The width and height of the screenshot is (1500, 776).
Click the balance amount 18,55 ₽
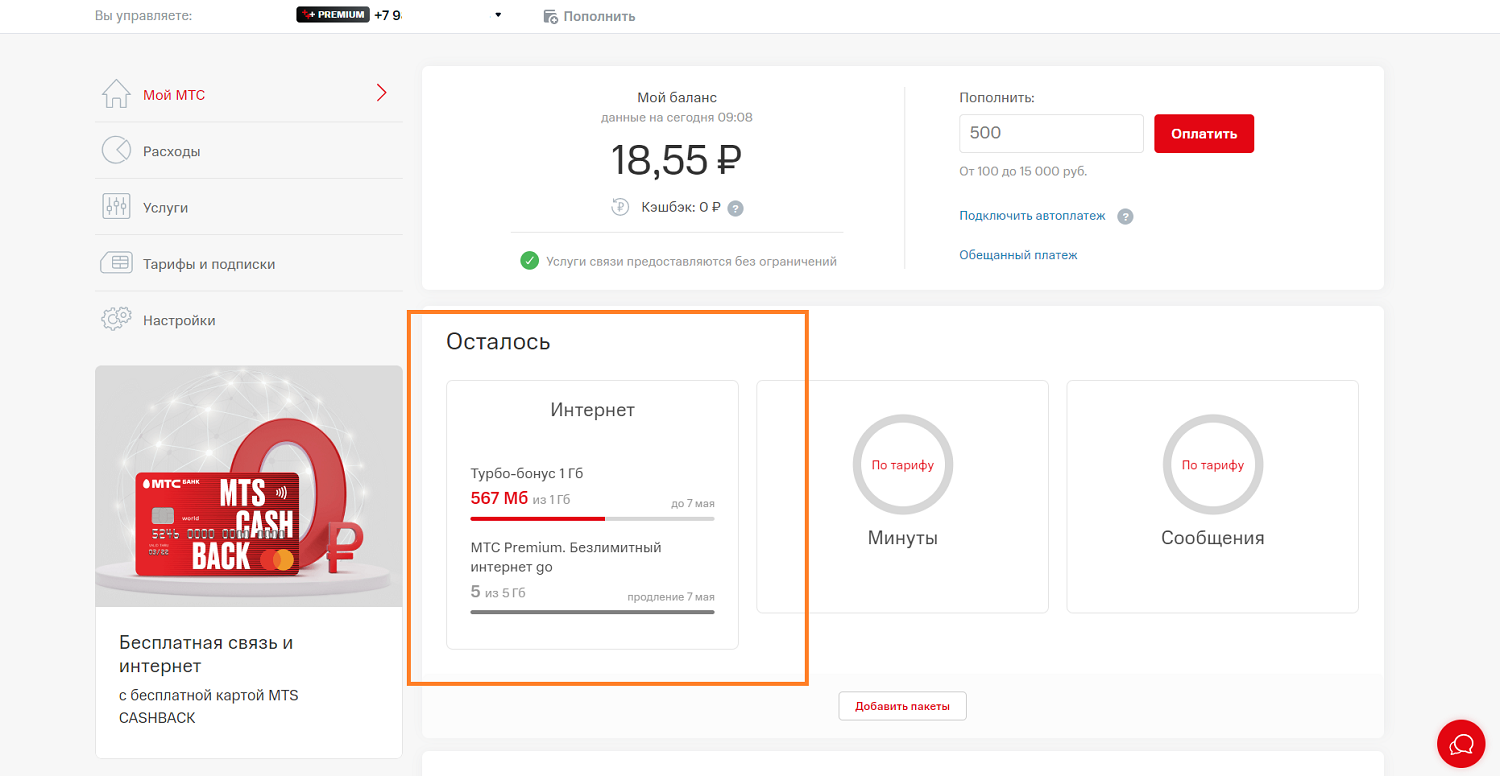[677, 160]
